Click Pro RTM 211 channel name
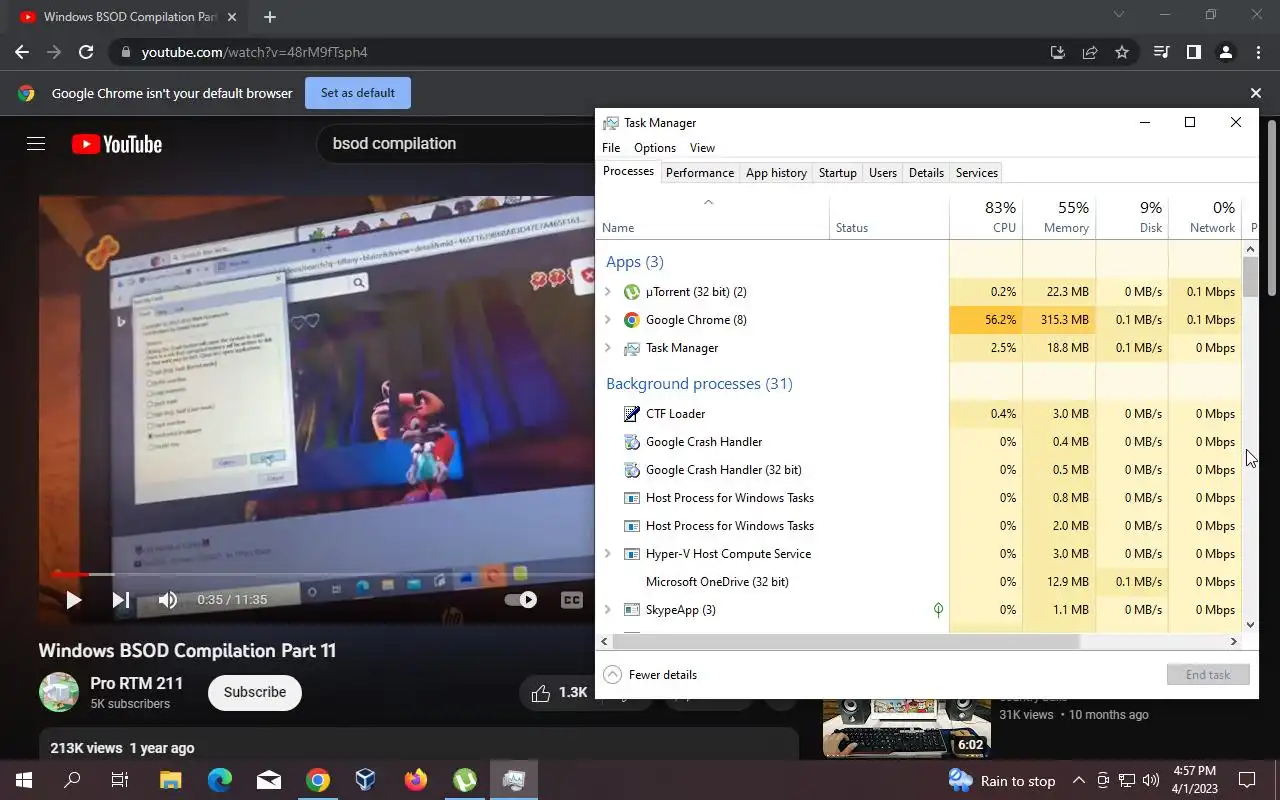Screen dimensions: 1280x800 pyautogui.click(x=136, y=683)
